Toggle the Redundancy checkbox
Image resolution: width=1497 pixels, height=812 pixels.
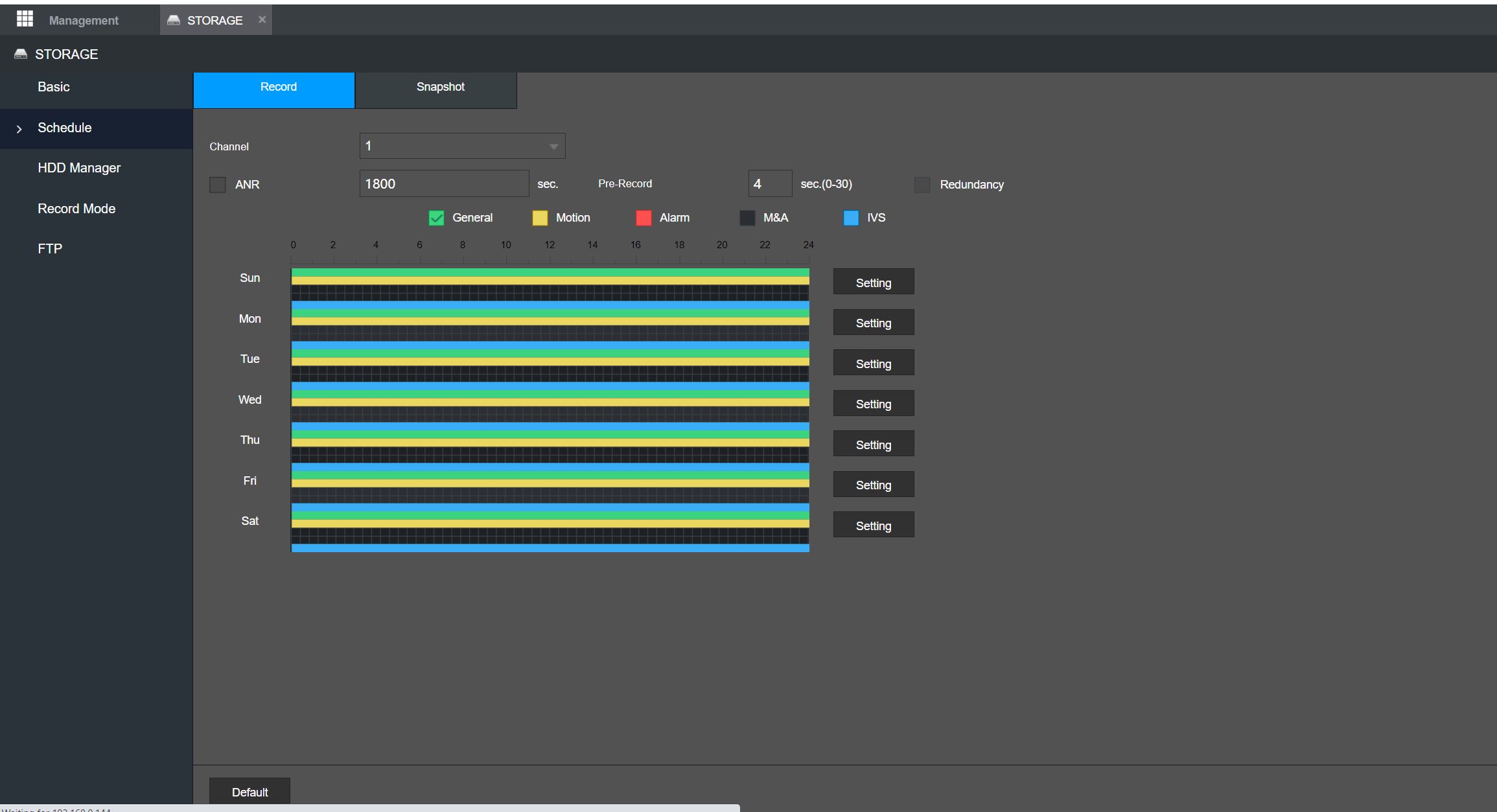(x=922, y=185)
